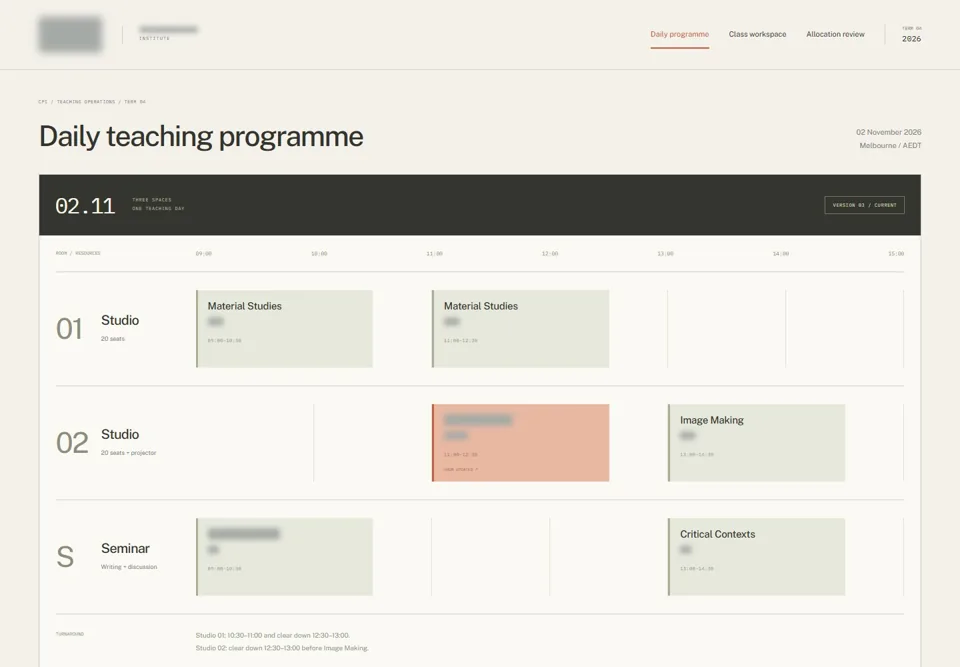Image resolution: width=960 pixels, height=667 pixels.
Task: Click the 'Writing + discussion' text
Action: tap(129, 567)
